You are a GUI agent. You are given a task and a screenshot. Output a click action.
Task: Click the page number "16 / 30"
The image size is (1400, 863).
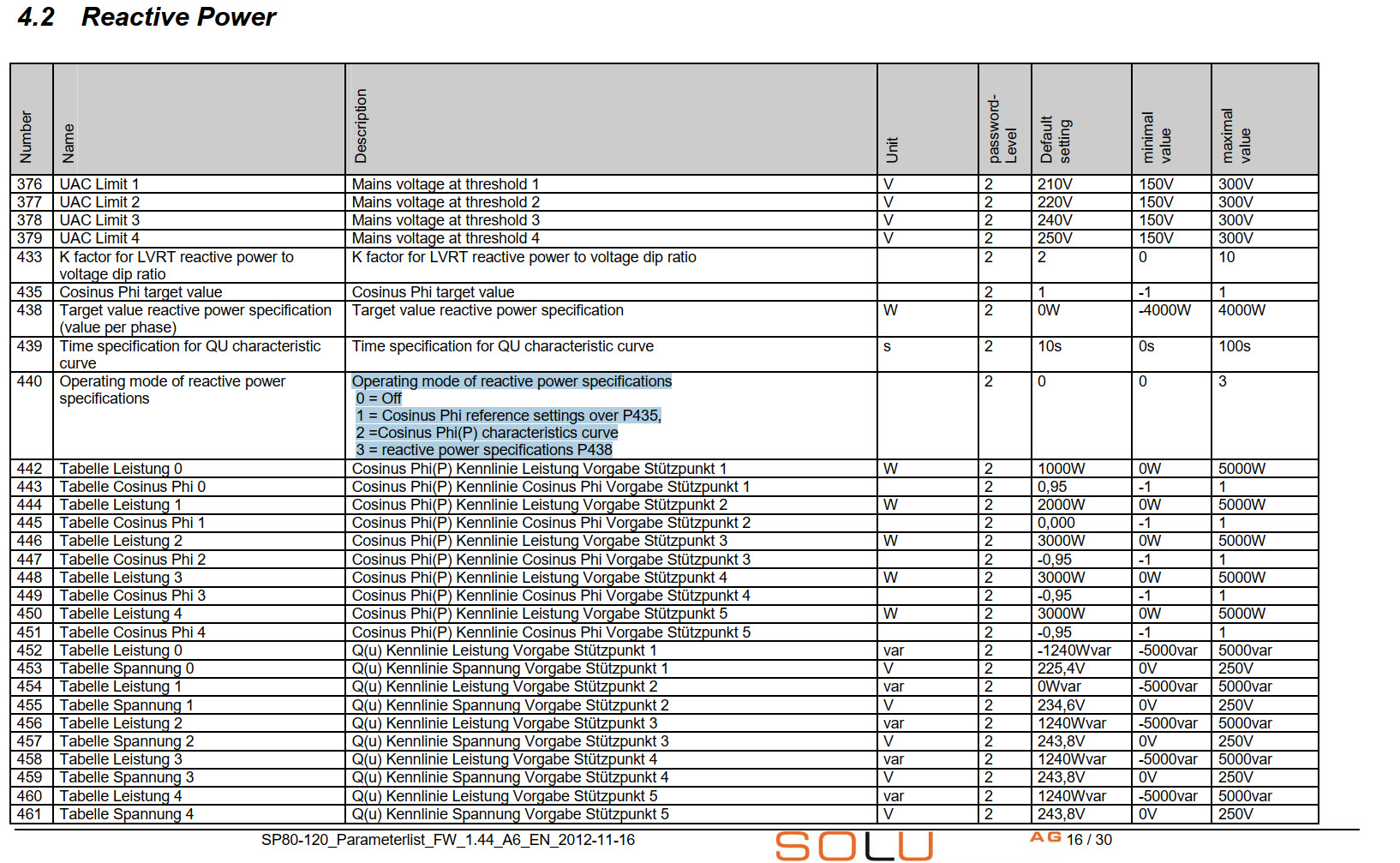[1089, 840]
